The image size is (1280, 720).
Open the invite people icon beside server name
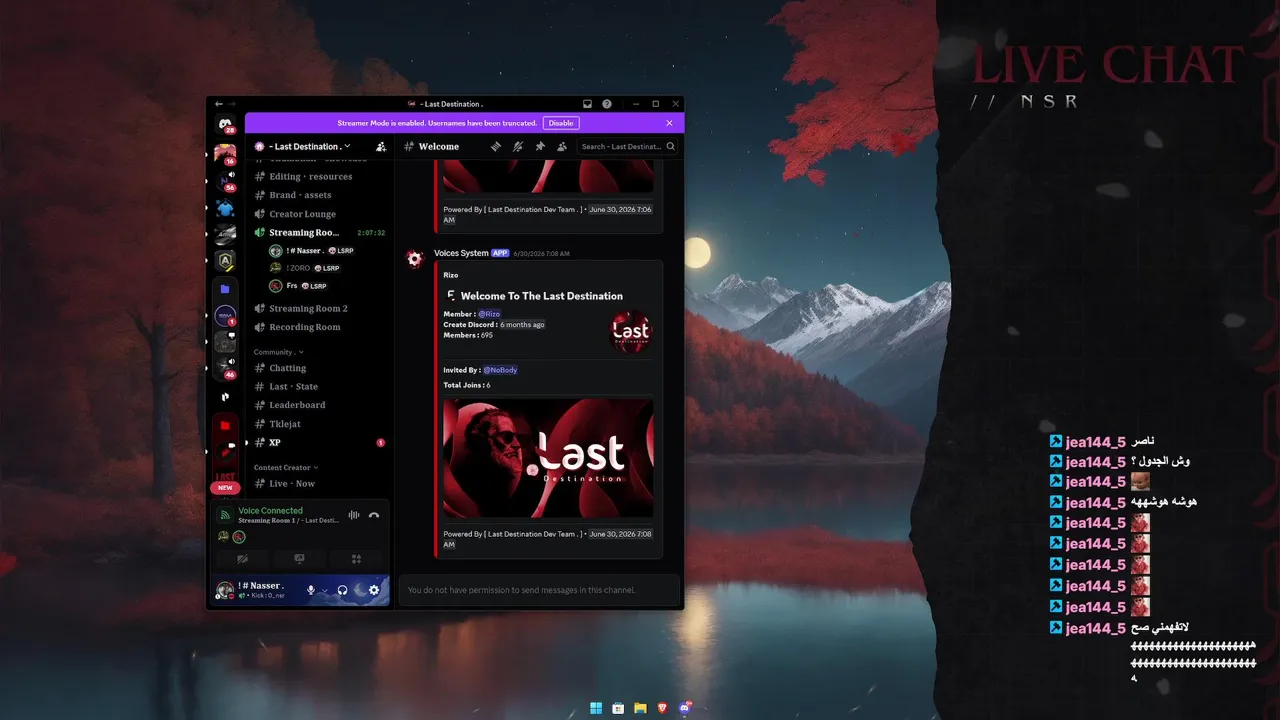click(x=381, y=146)
